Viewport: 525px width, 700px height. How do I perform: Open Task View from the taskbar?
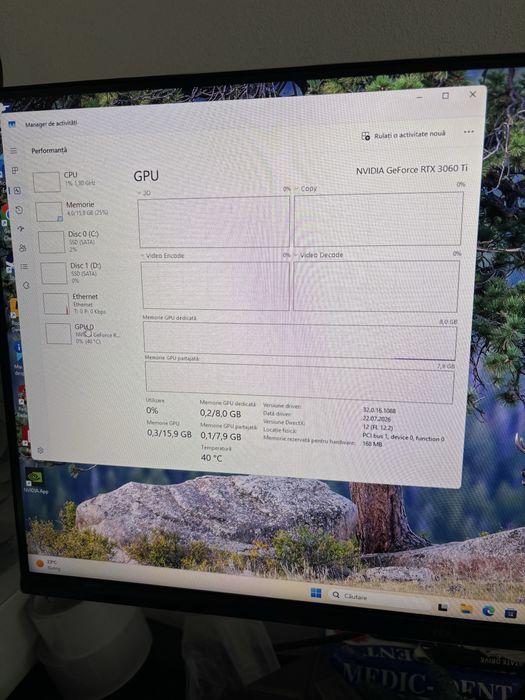[x=442, y=607]
